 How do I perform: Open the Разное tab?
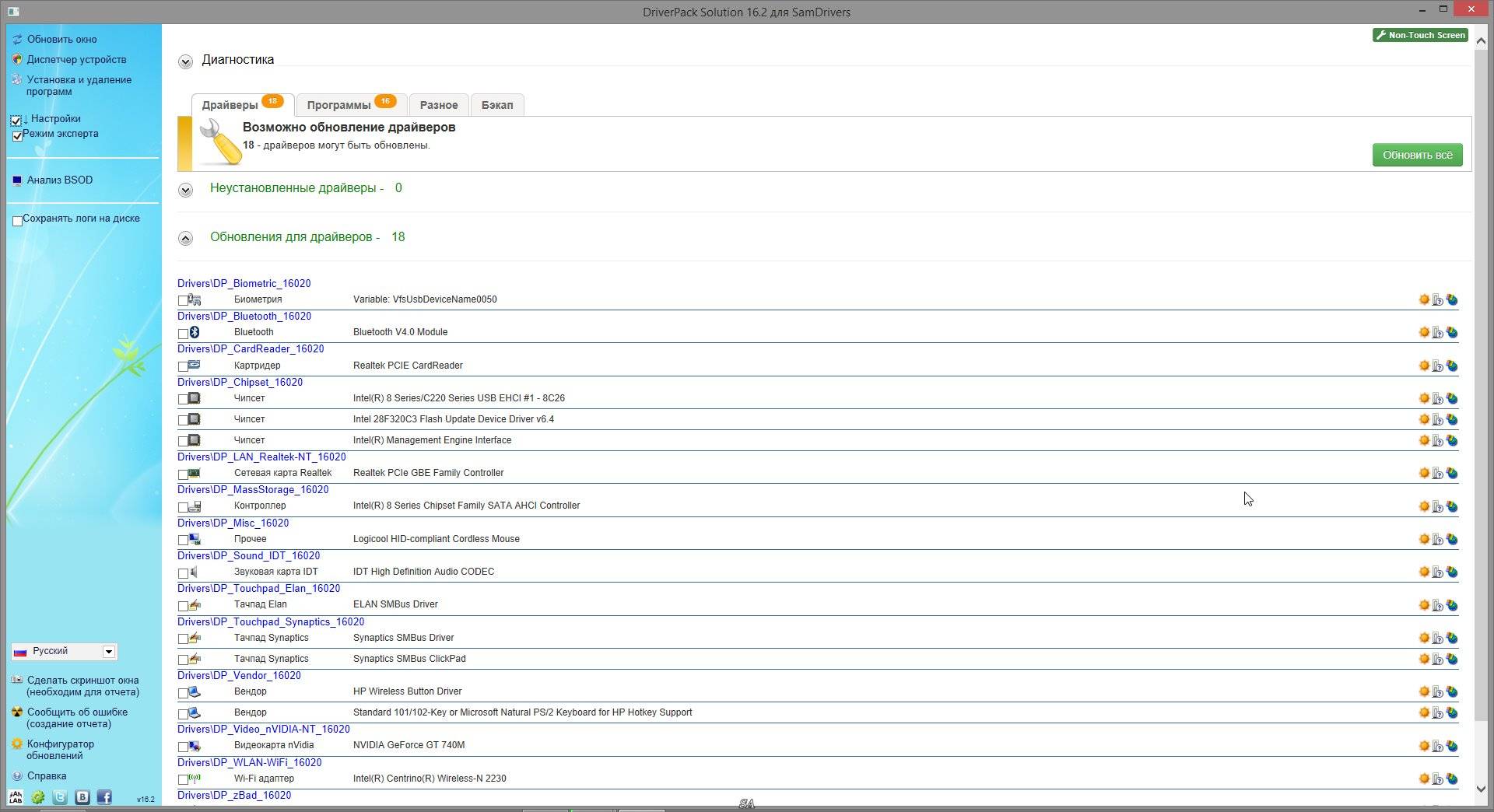tap(439, 105)
